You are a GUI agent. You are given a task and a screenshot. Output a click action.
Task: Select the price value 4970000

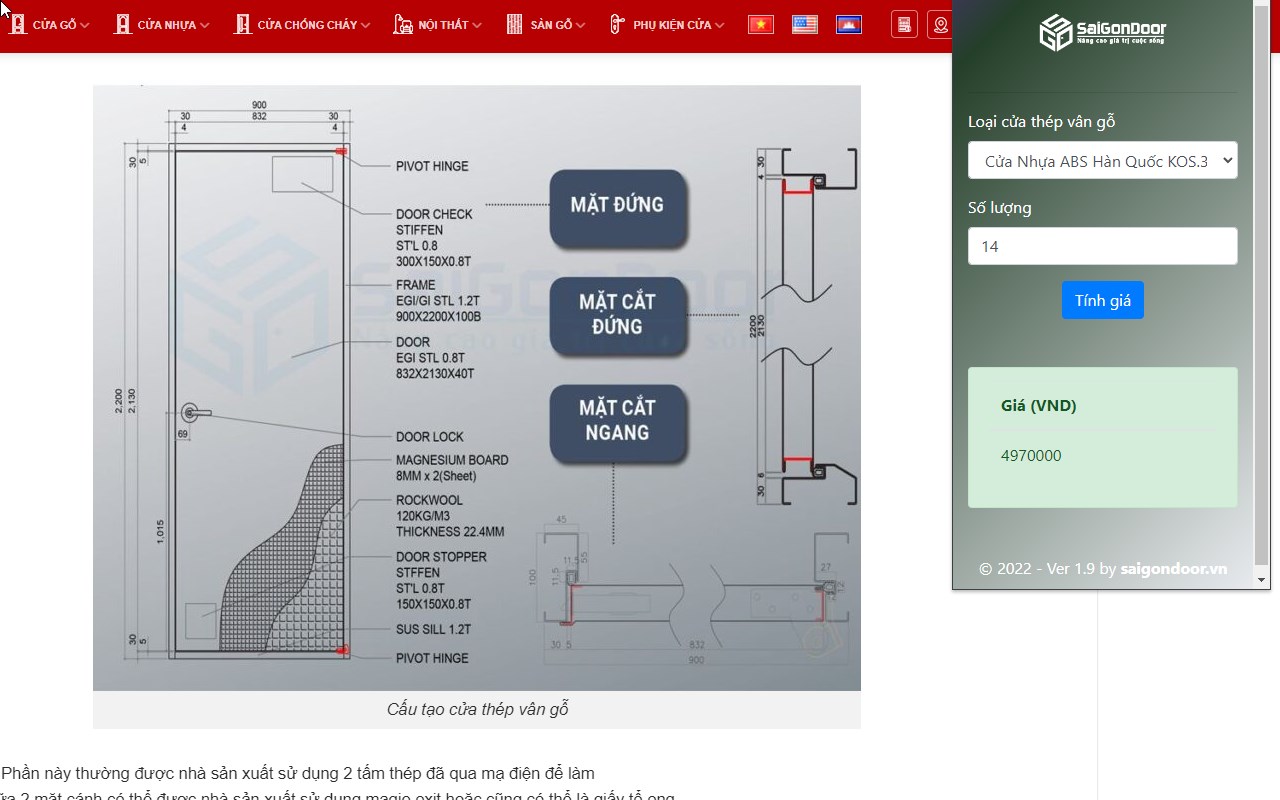pos(1031,456)
